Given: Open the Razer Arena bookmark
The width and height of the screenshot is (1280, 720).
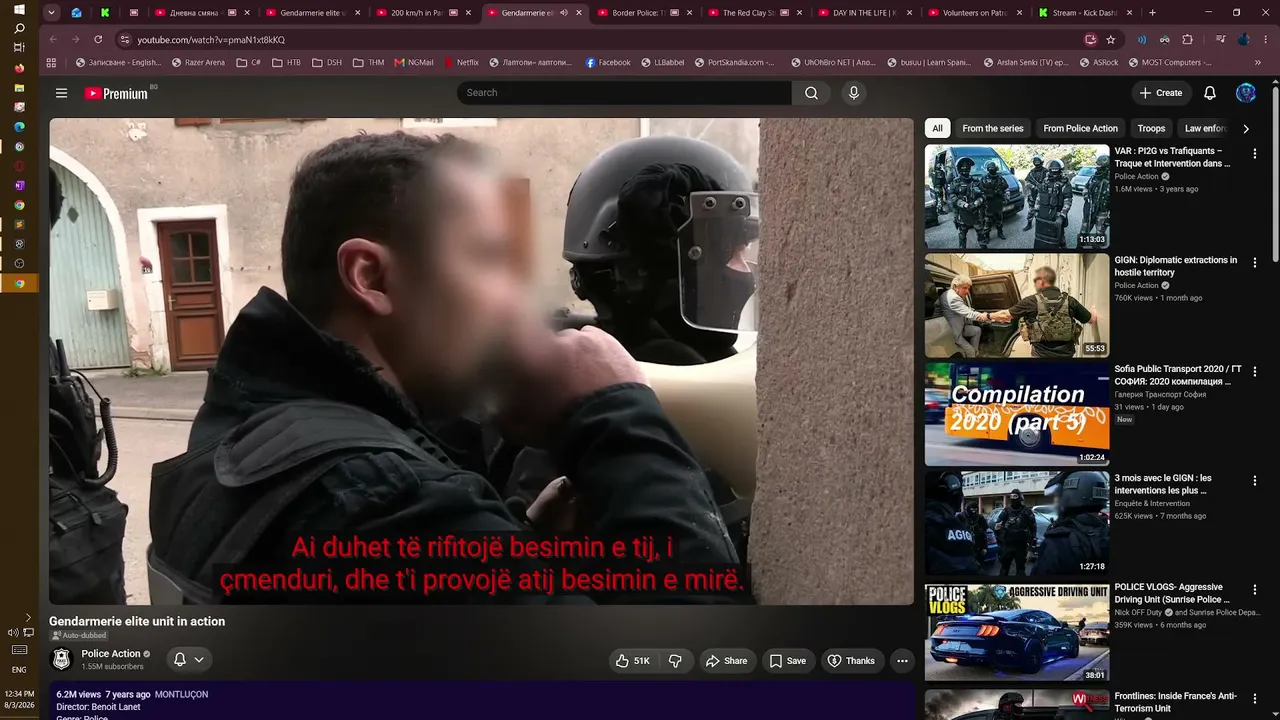Looking at the screenshot, I should (198, 62).
